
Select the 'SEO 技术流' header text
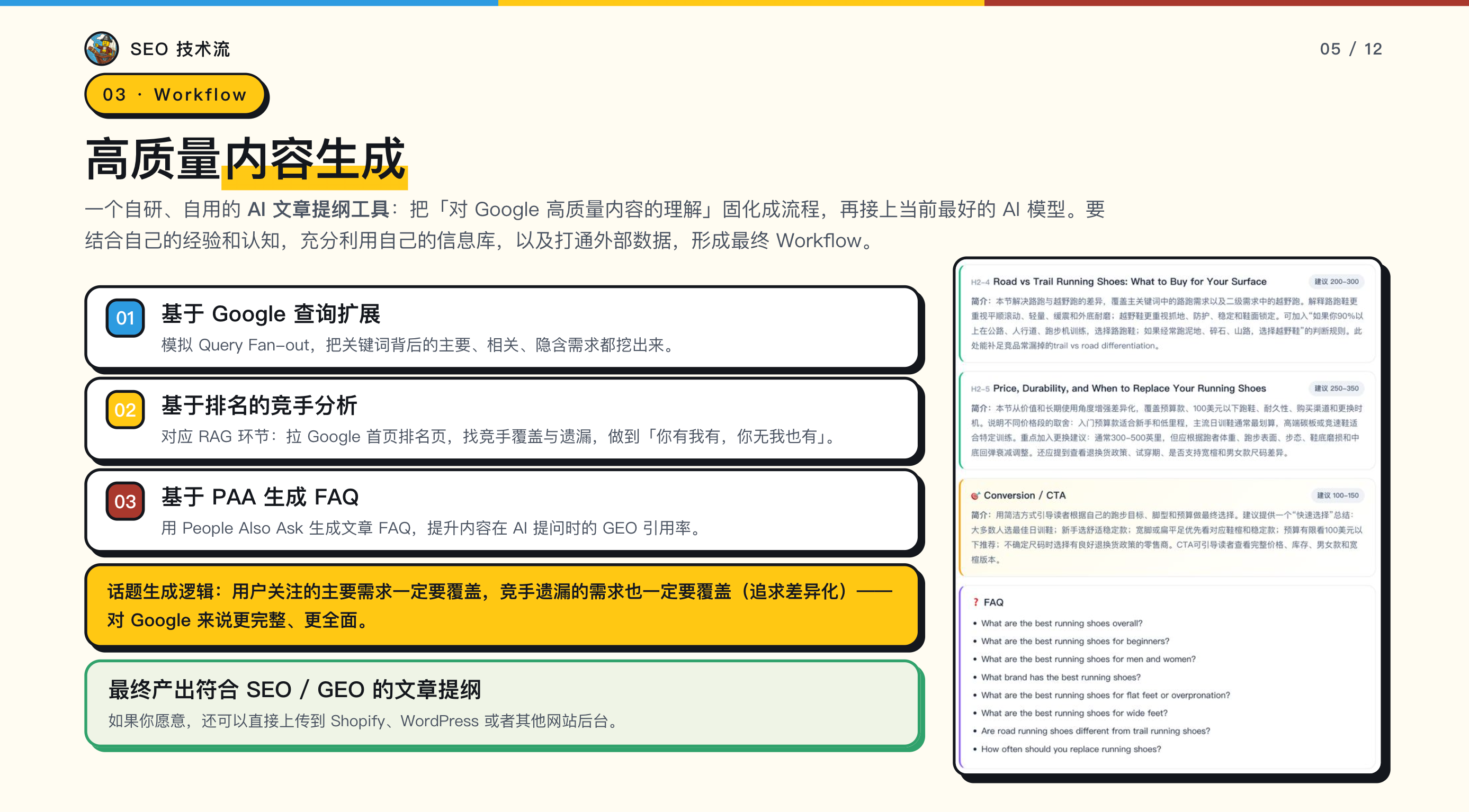(180, 49)
